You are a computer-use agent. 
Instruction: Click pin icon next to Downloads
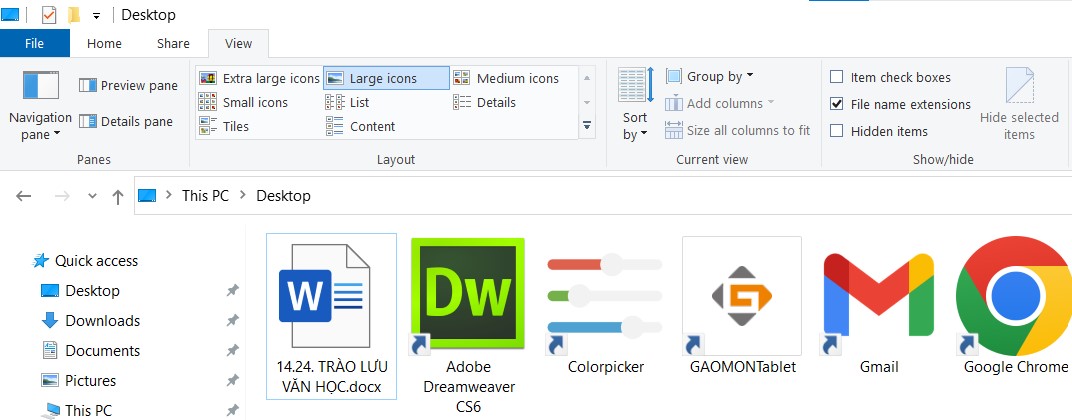232,321
